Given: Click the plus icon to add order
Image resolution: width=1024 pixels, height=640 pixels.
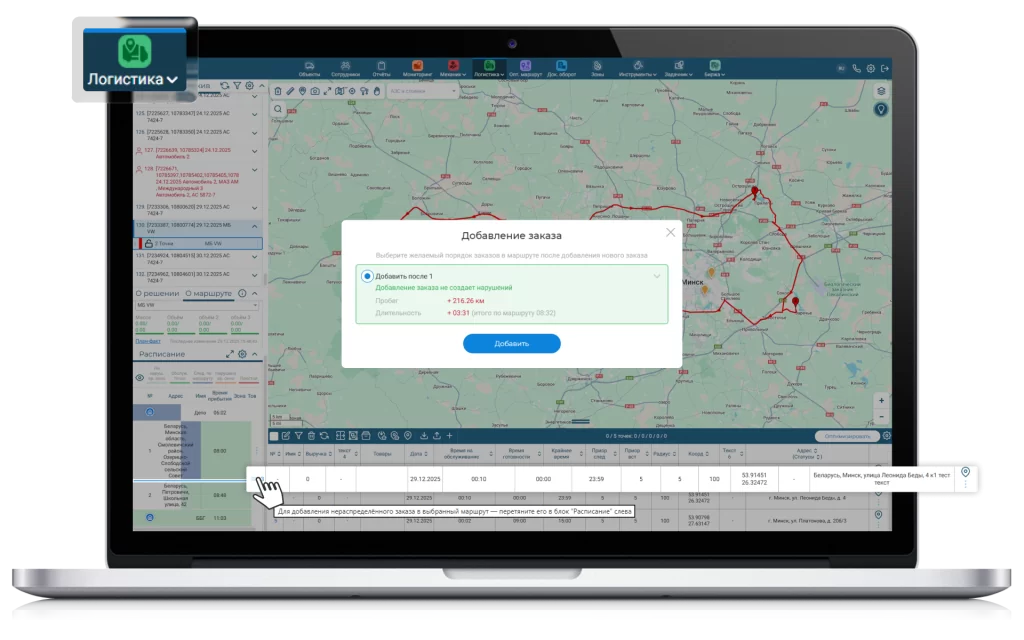Looking at the screenshot, I should [x=450, y=436].
